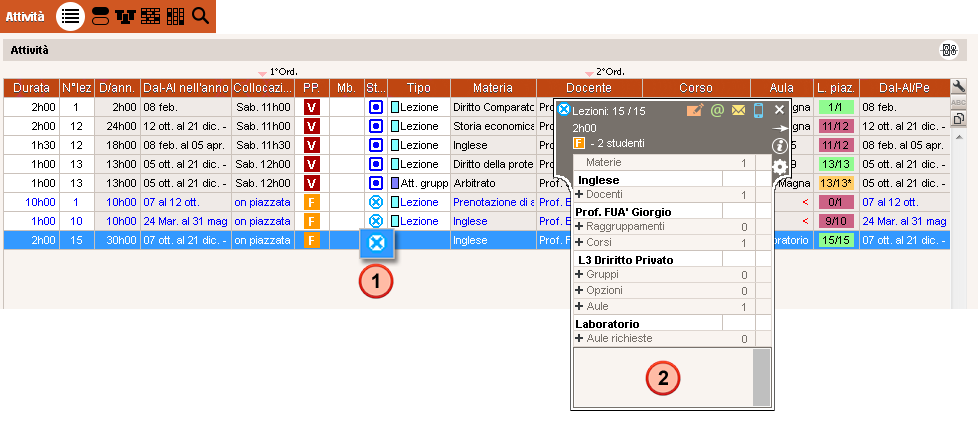This screenshot has width=978, height=422.
Task: Expand the Raggruppamenti section
Action: tap(580, 226)
